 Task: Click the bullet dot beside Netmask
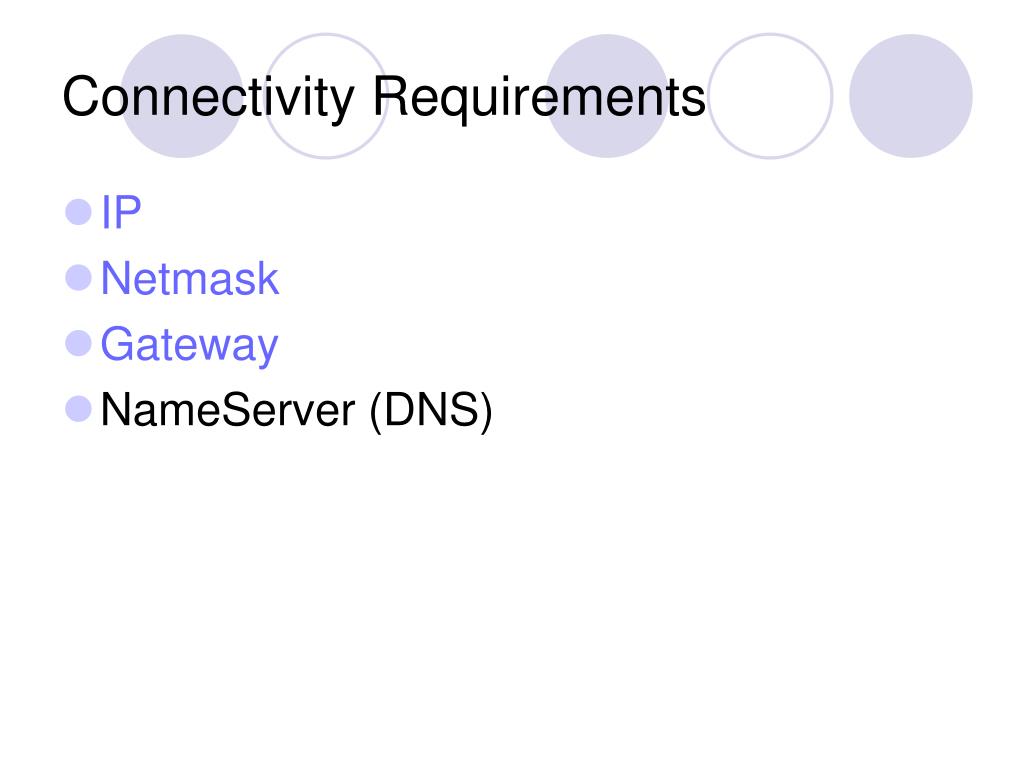pyautogui.click(x=78, y=278)
